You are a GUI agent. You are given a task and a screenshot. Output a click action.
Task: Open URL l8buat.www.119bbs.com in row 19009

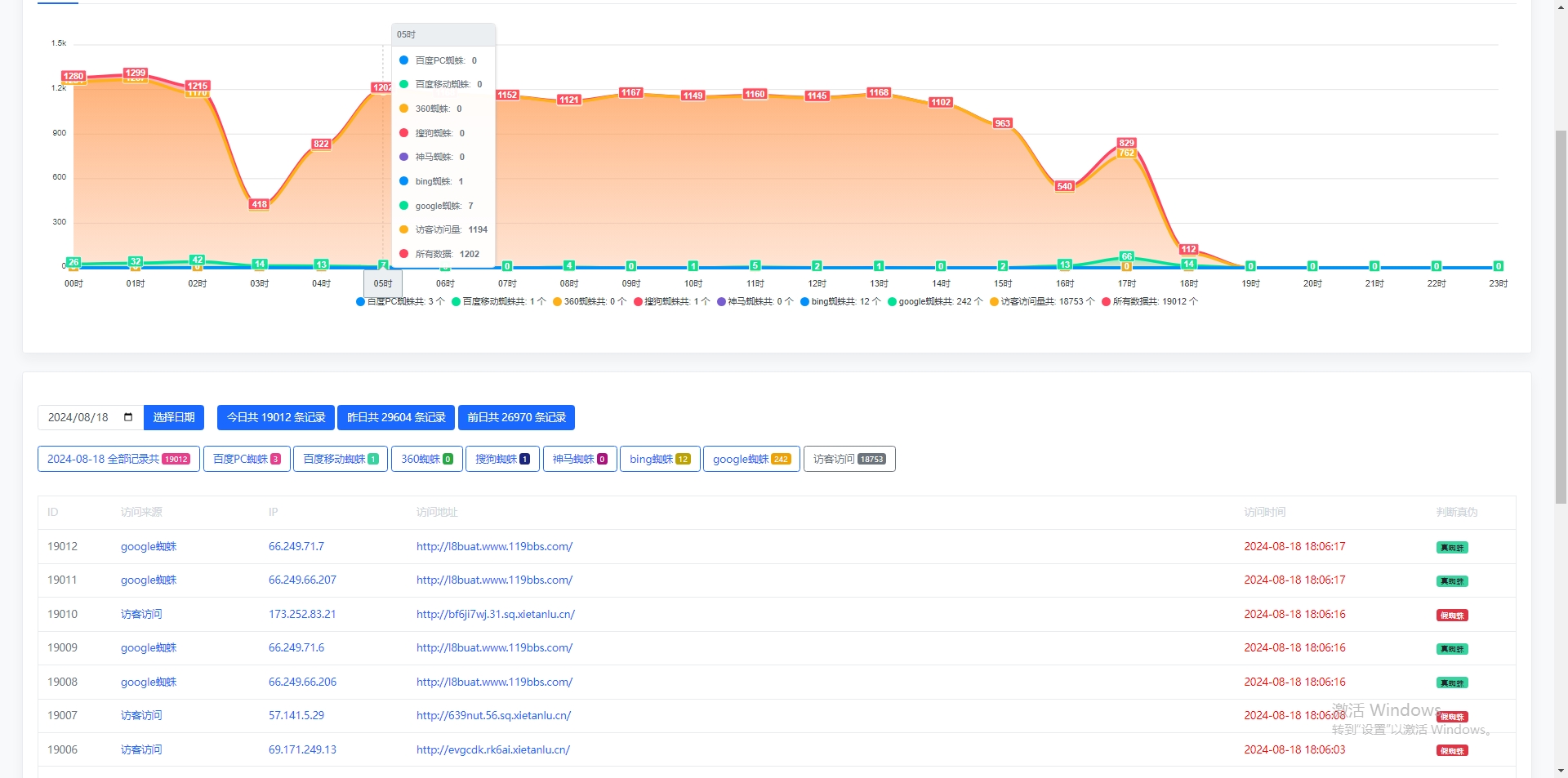494,647
